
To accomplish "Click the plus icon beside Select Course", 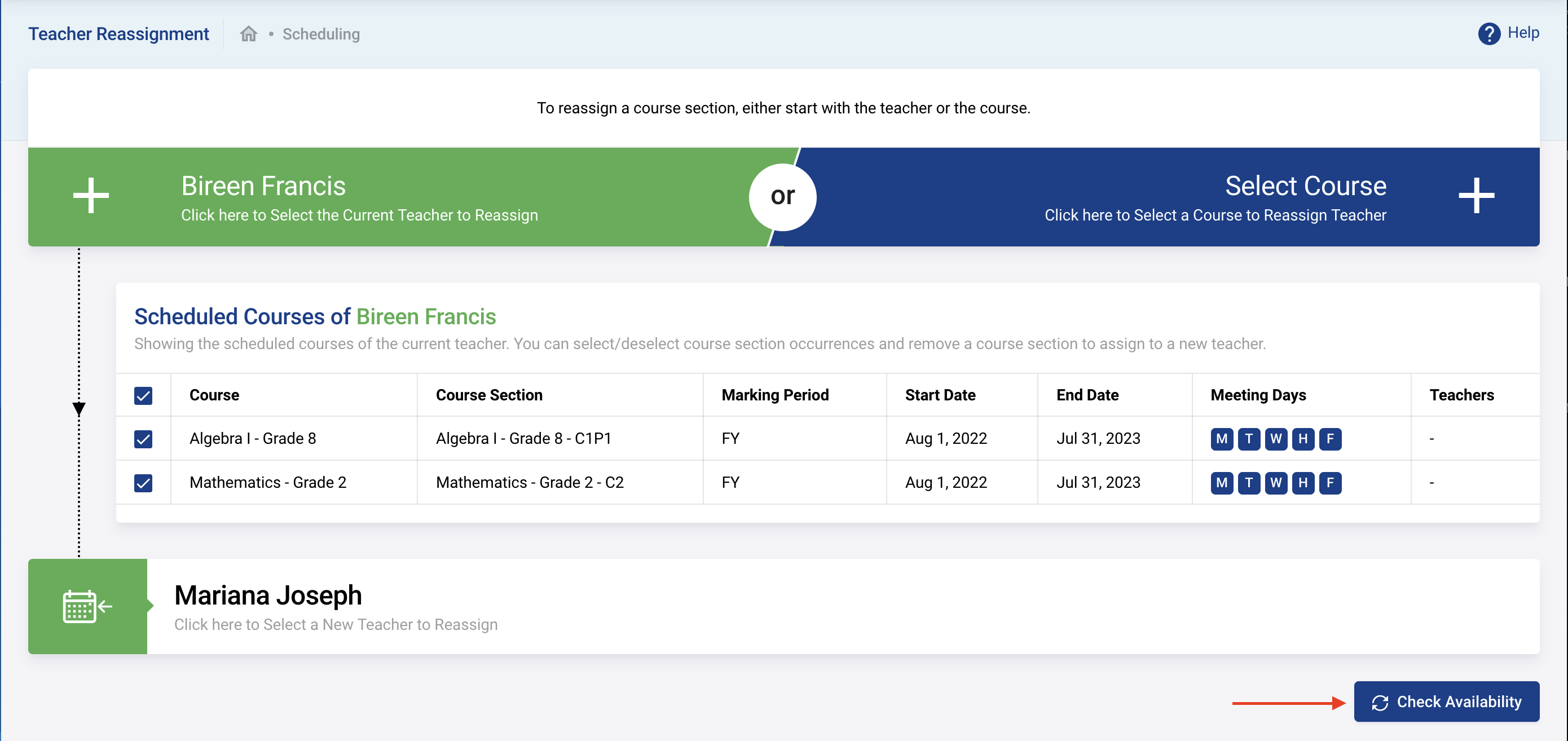I will 1476,196.
